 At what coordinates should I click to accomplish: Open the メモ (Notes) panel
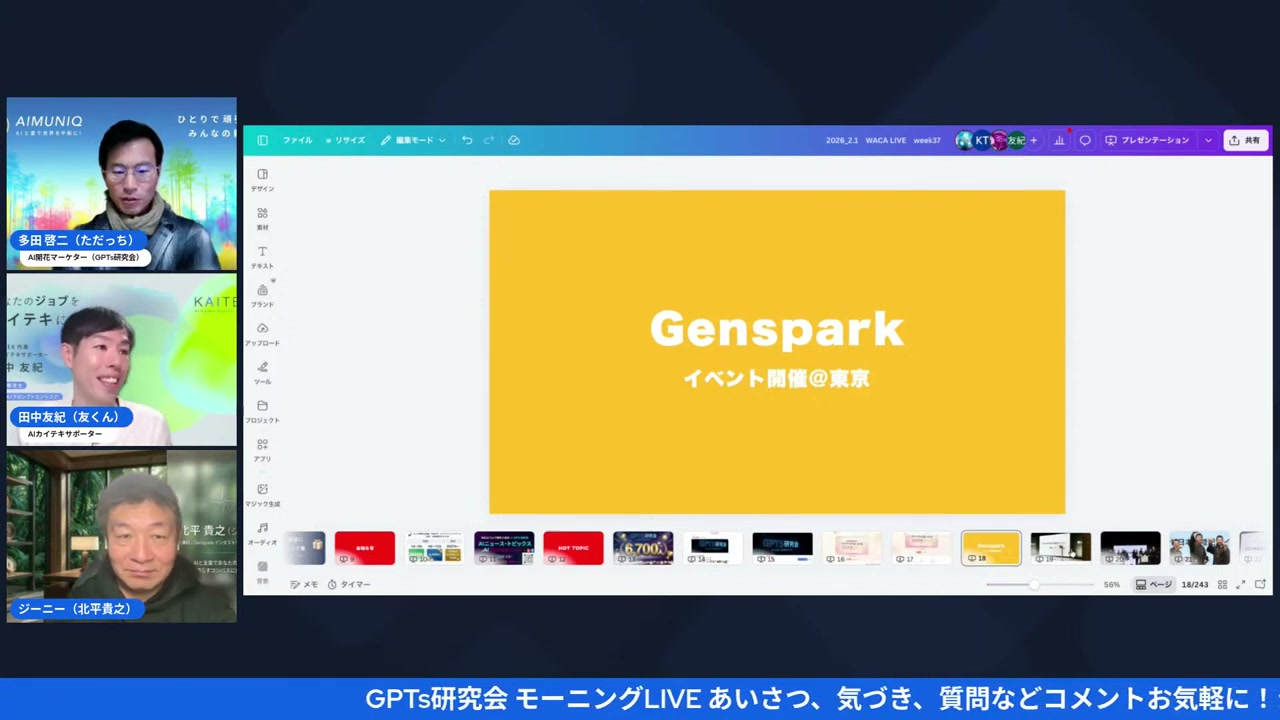tap(305, 584)
